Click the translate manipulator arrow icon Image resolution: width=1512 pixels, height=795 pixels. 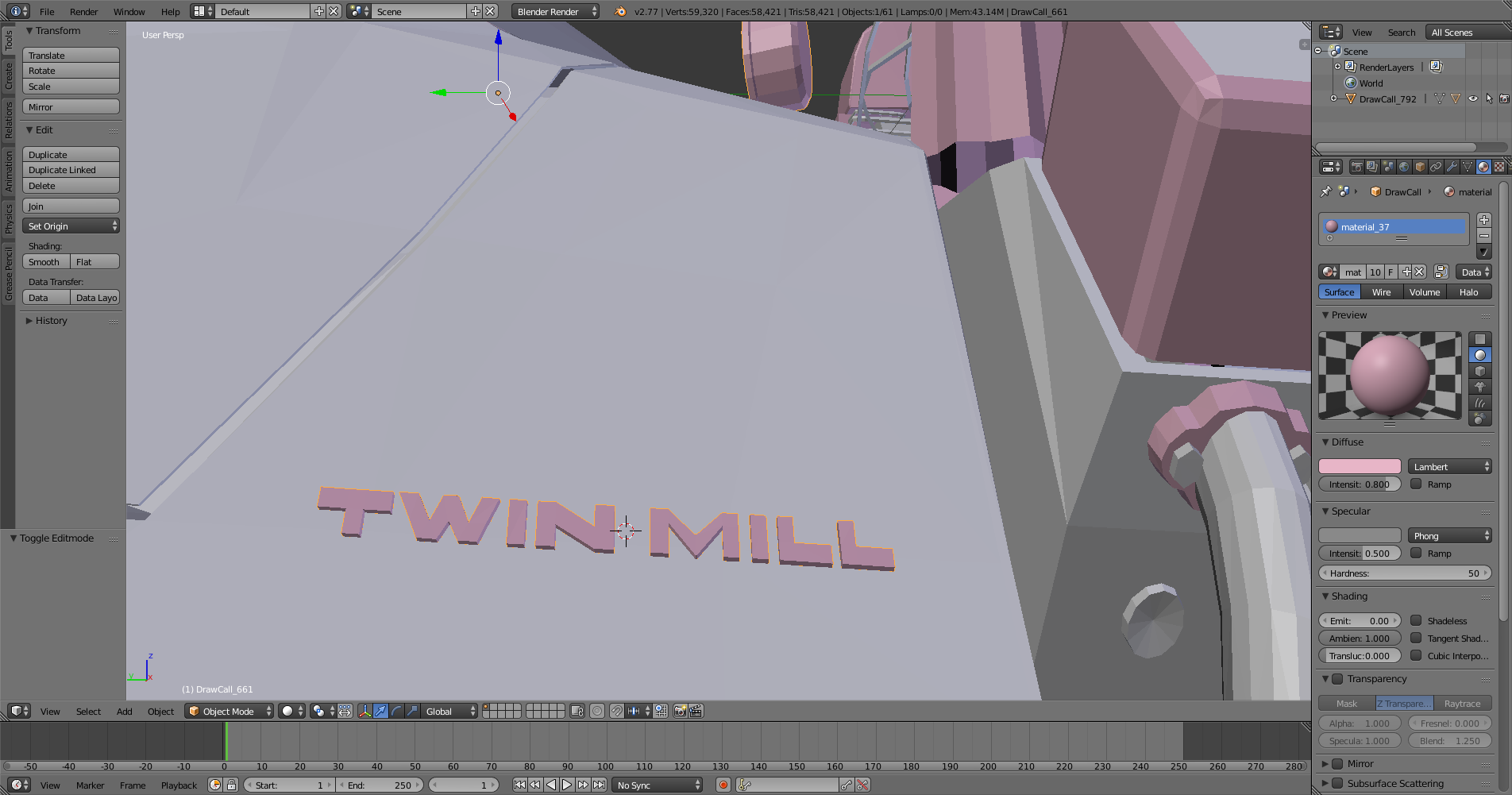click(381, 711)
